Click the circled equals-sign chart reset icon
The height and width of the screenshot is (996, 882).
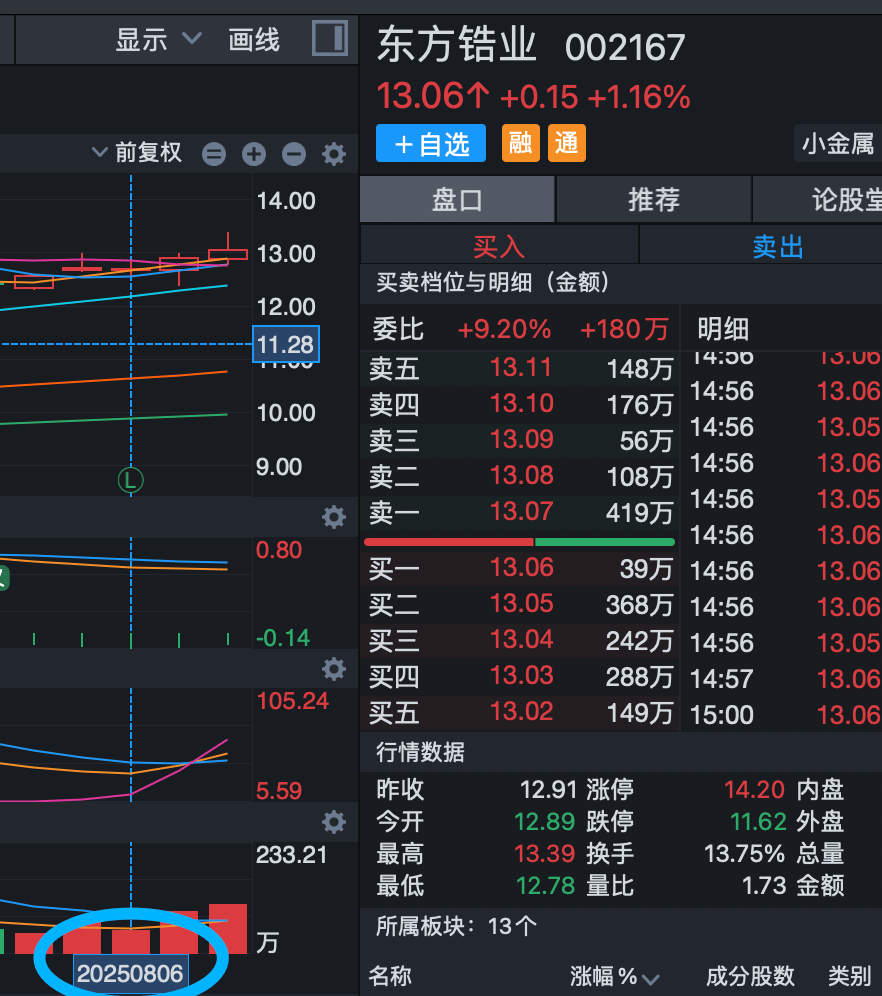point(214,154)
